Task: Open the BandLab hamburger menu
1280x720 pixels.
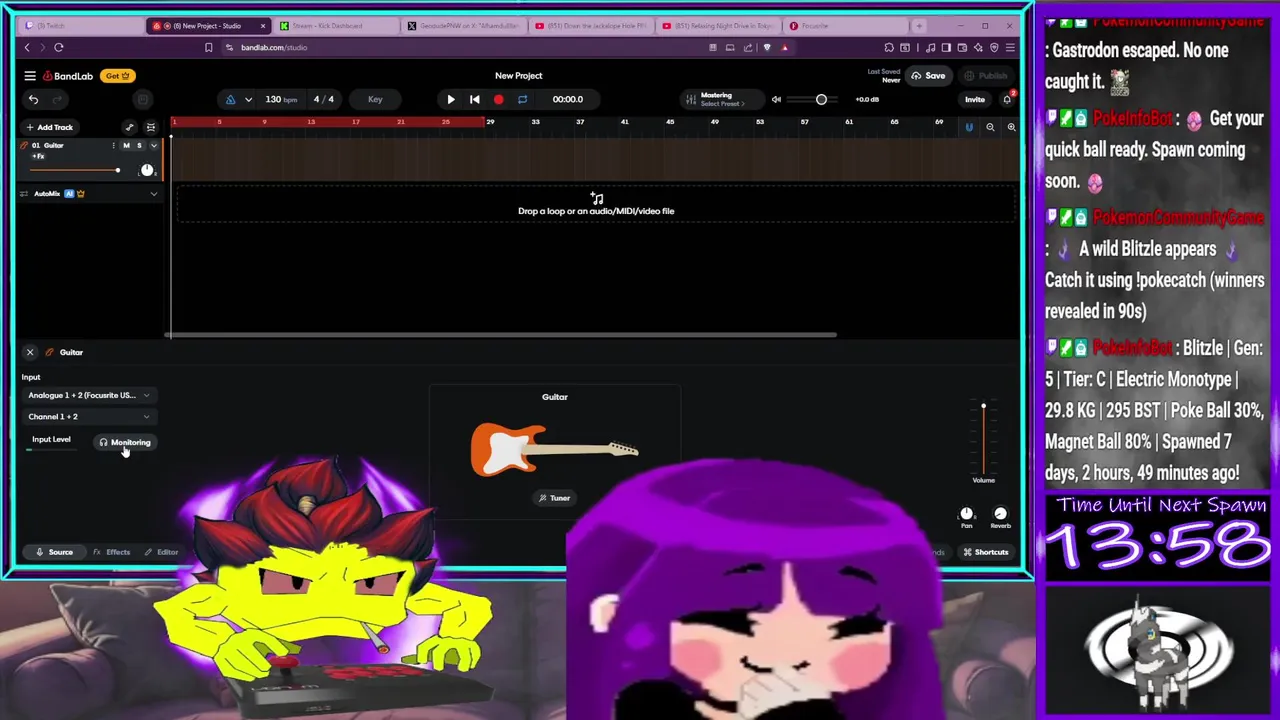Action: coord(30,76)
